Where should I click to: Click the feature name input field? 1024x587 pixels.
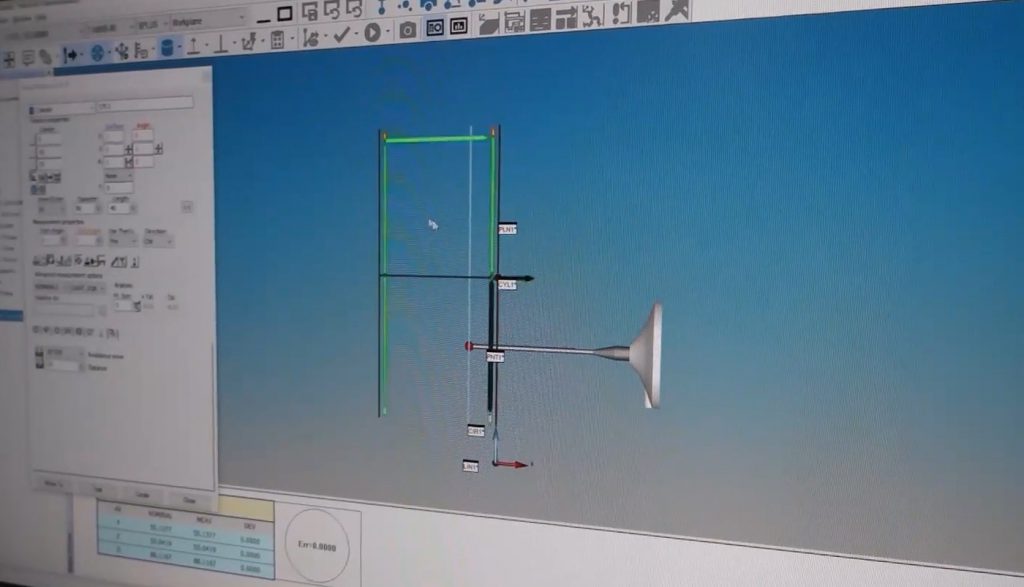(143, 103)
